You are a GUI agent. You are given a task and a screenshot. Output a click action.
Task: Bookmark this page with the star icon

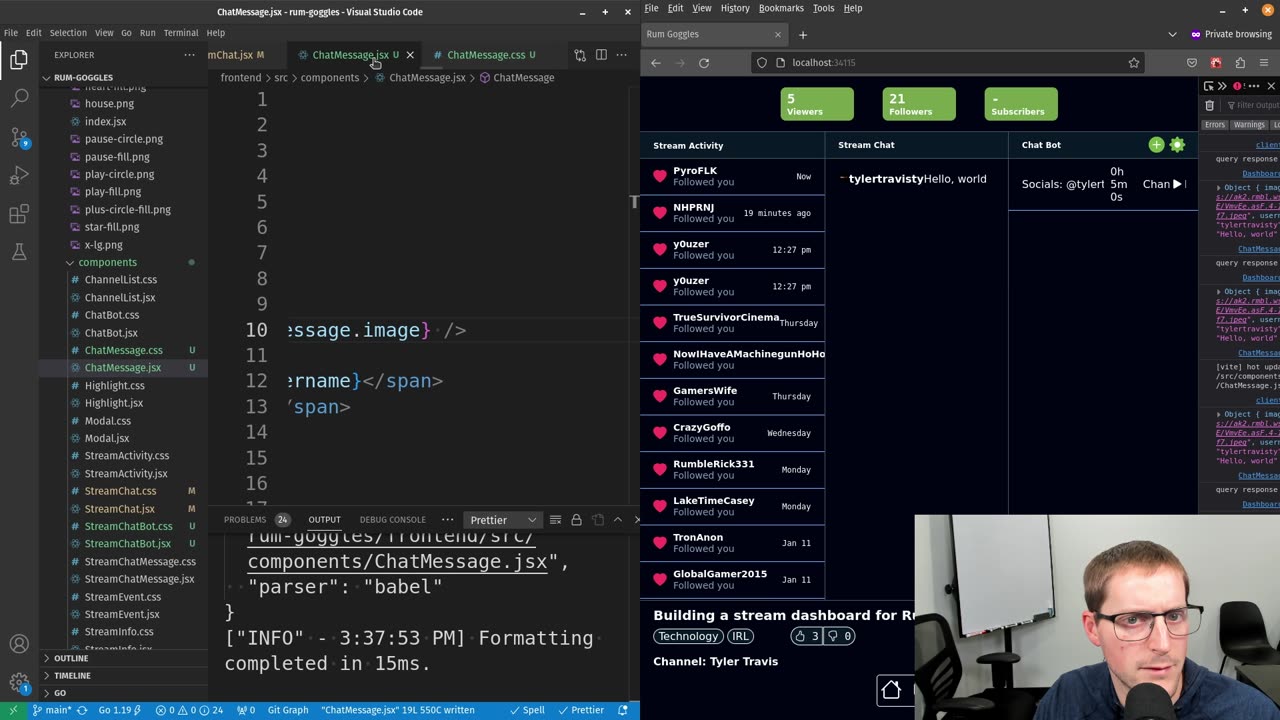(1133, 62)
